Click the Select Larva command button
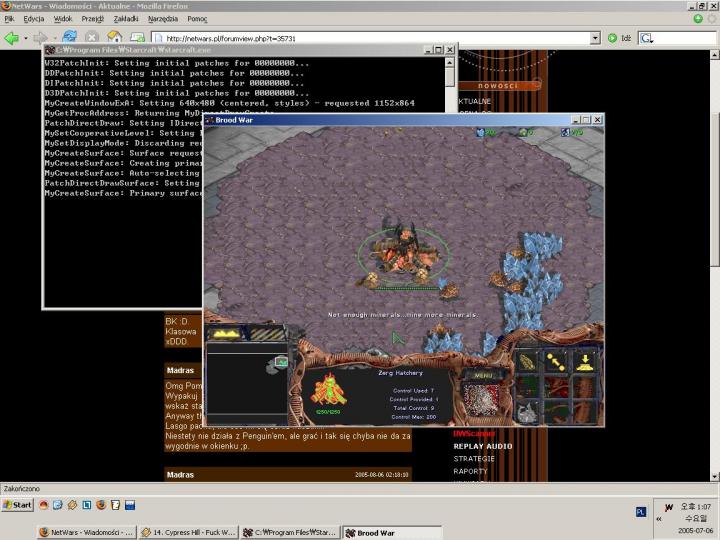Image resolution: width=720 pixels, height=540 pixels. tap(527, 362)
